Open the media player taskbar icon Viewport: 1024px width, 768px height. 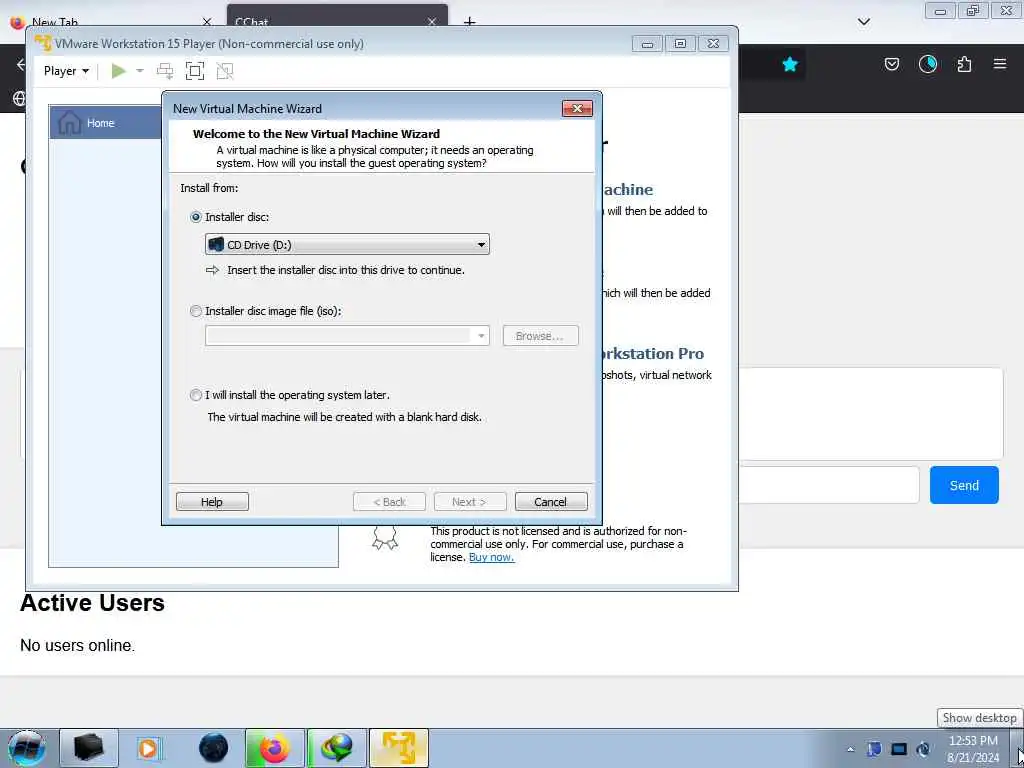click(148, 748)
